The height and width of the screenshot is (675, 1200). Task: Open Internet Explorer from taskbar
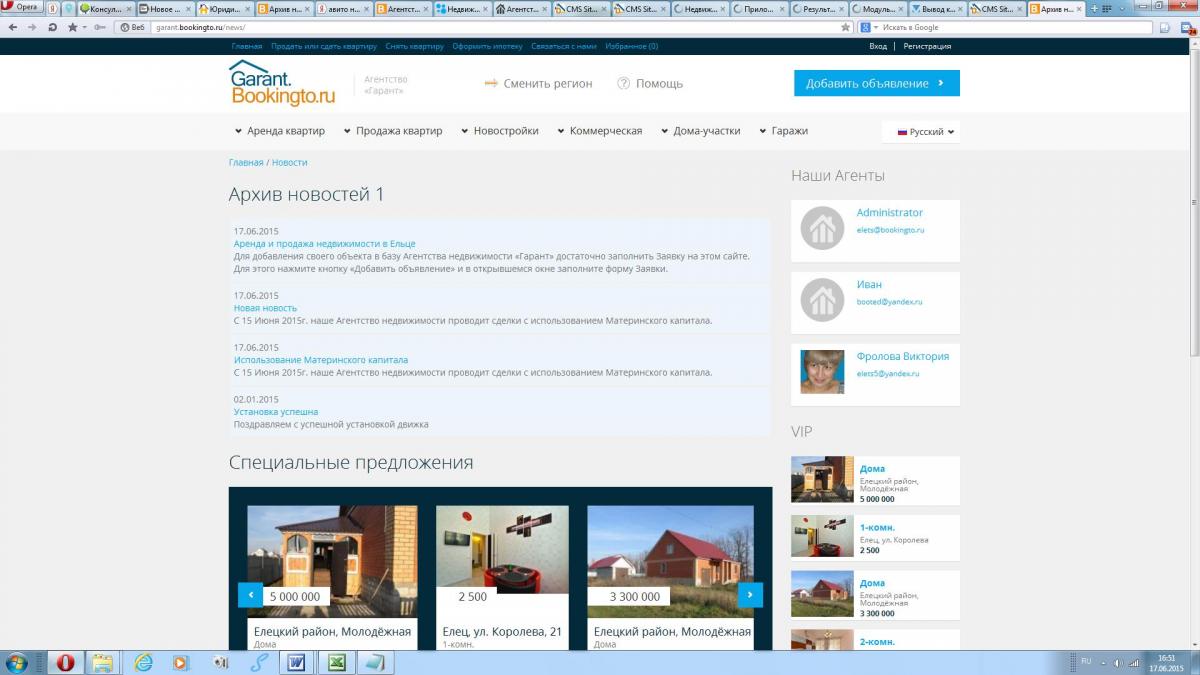[x=143, y=662]
